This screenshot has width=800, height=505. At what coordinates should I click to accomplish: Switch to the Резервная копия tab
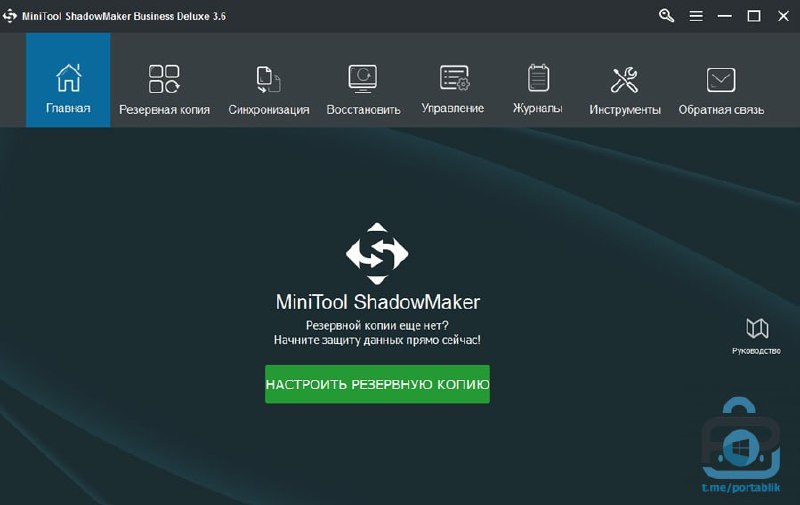pyautogui.click(x=164, y=89)
